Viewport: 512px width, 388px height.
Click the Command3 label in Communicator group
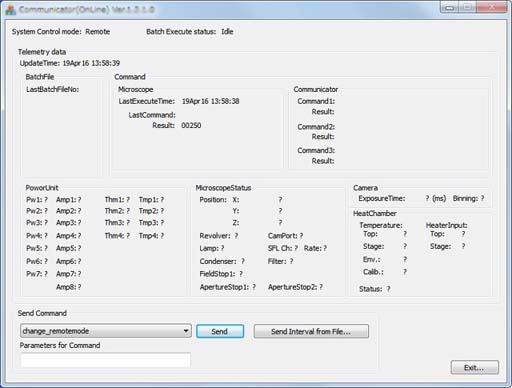point(316,150)
